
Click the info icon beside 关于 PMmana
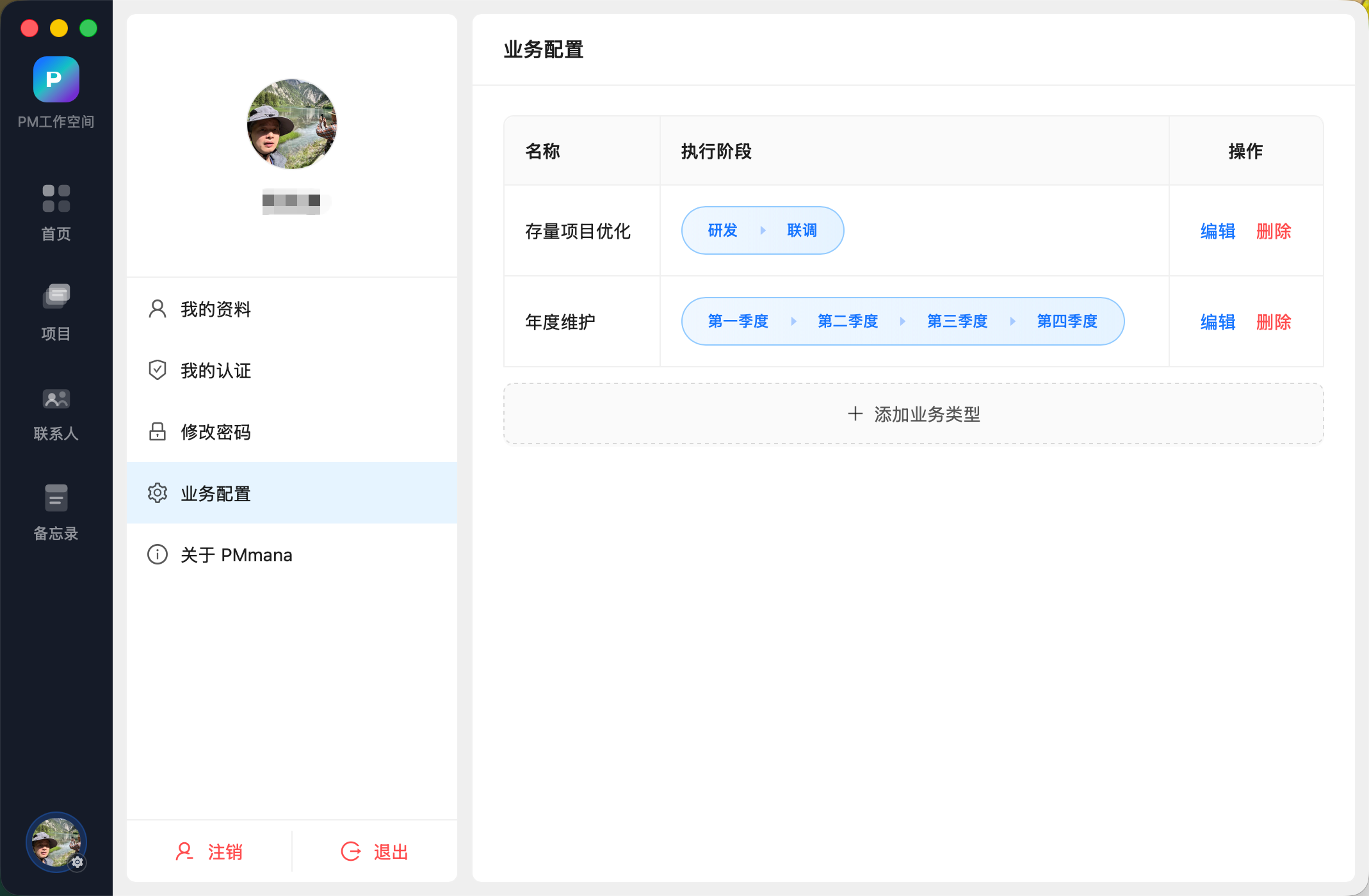pyautogui.click(x=158, y=554)
